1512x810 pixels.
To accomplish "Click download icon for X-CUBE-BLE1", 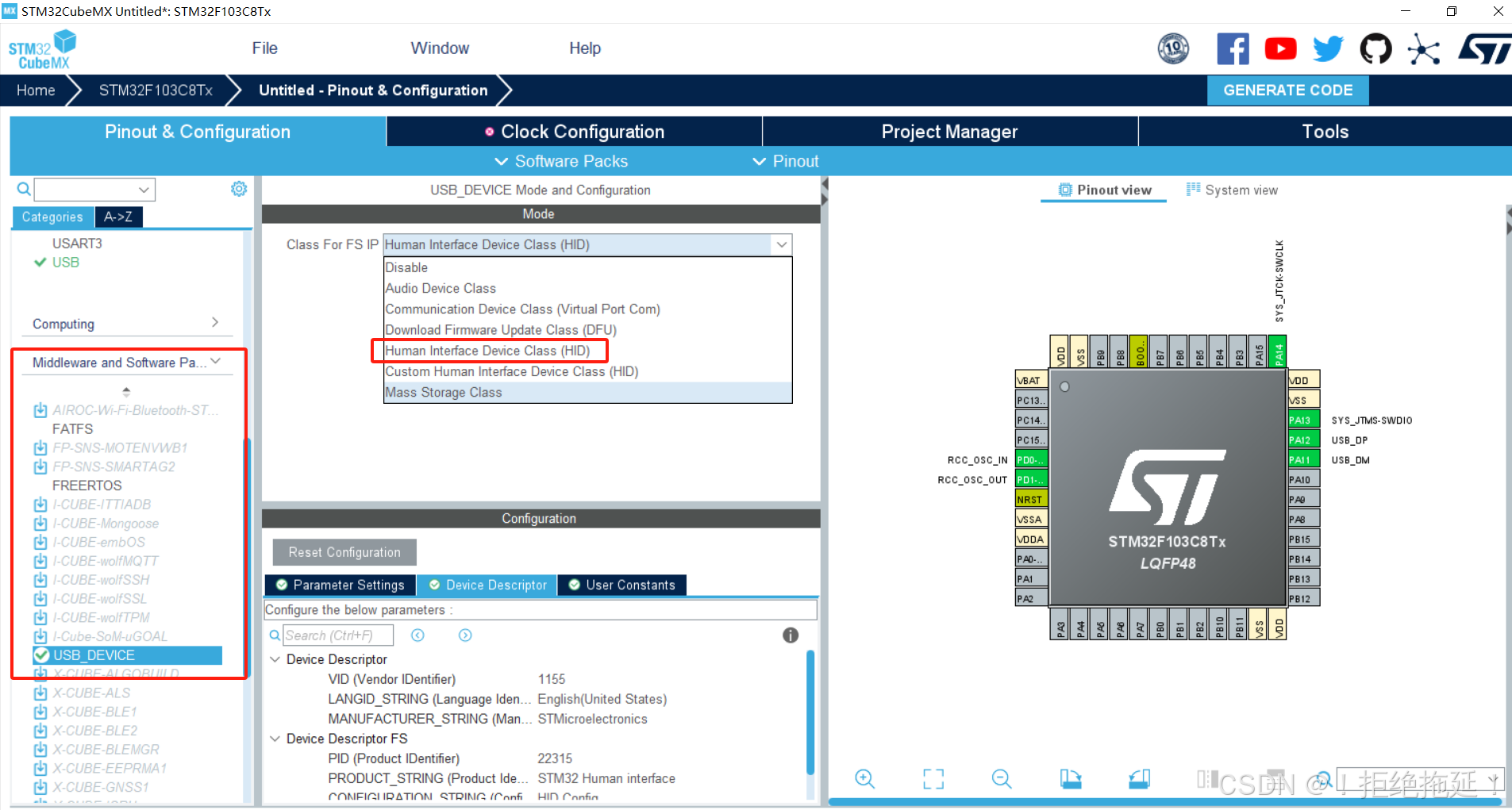I will (x=40, y=712).
